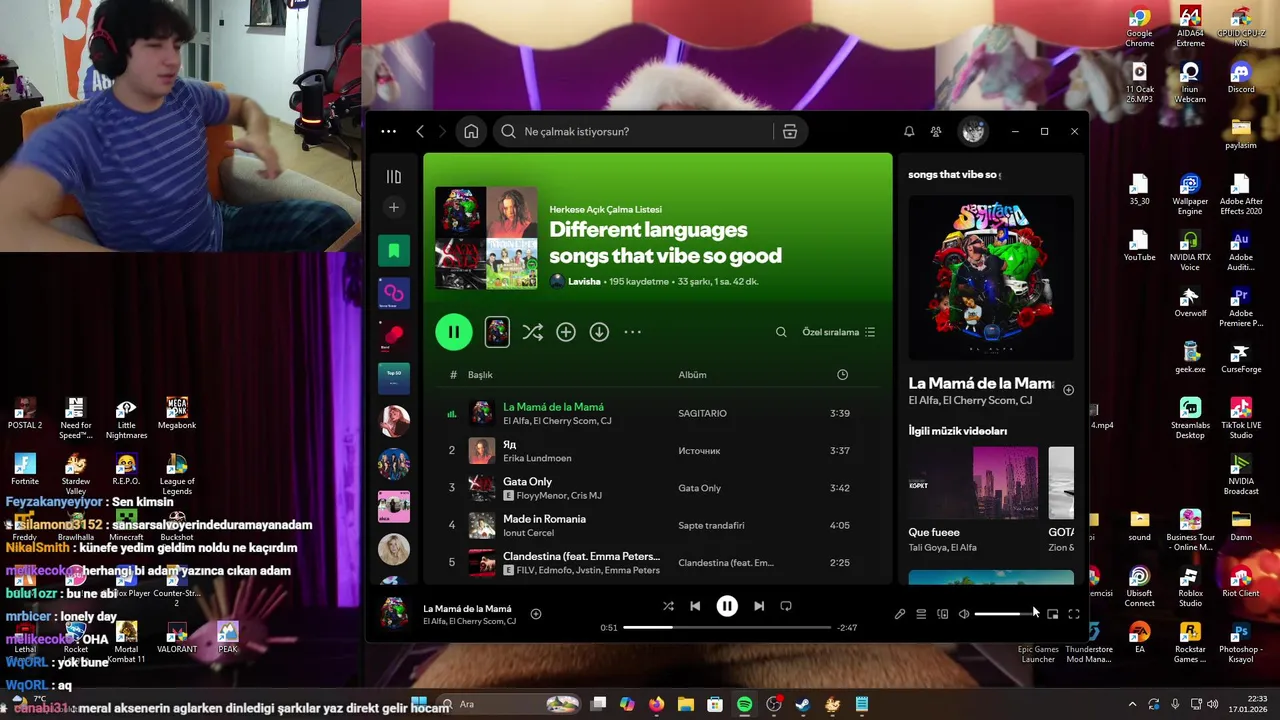This screenshot has width=1280, height=720.
Task: Go back with the left navigation arrow
Action: 420,132
